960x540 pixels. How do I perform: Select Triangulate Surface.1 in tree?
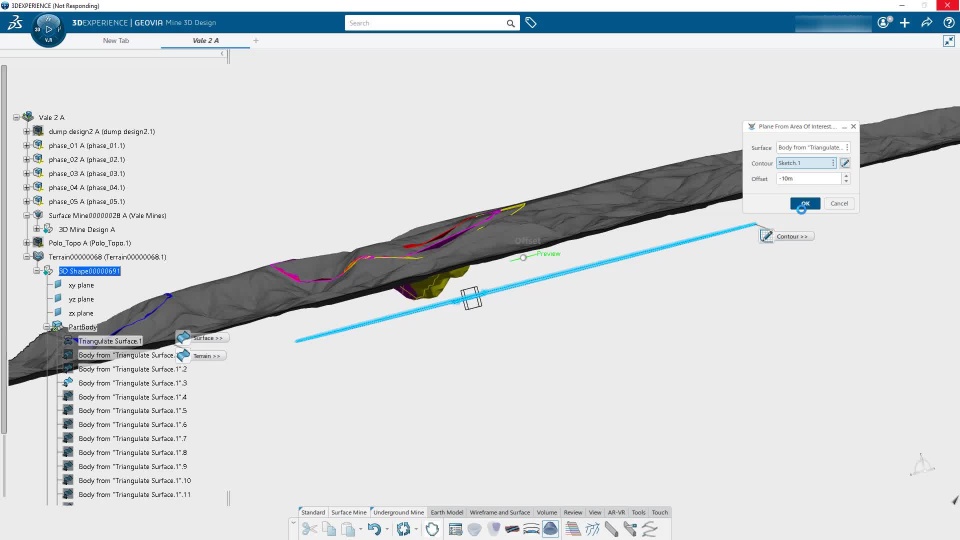110,341
